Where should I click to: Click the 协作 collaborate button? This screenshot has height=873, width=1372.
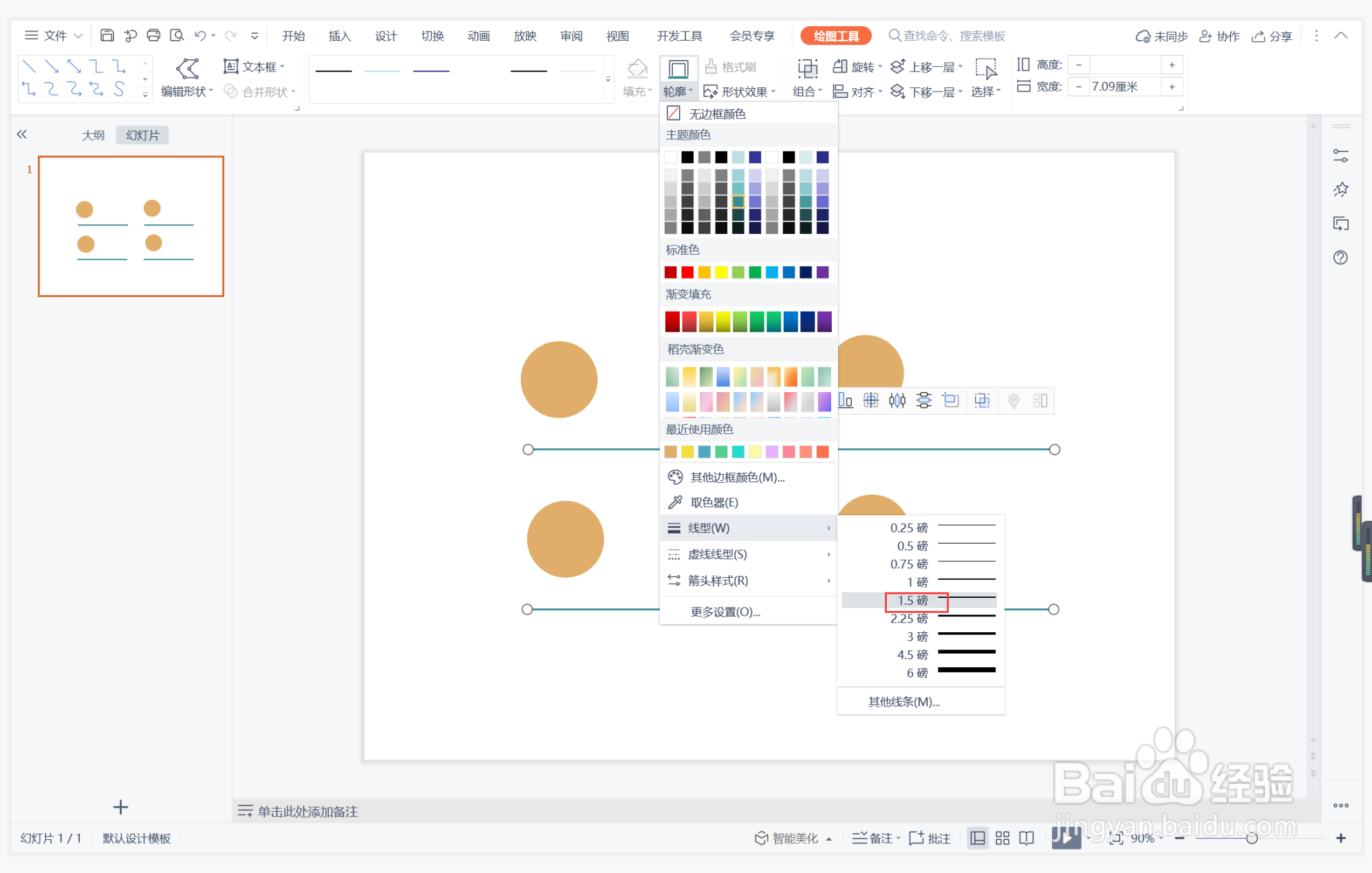1219,36
